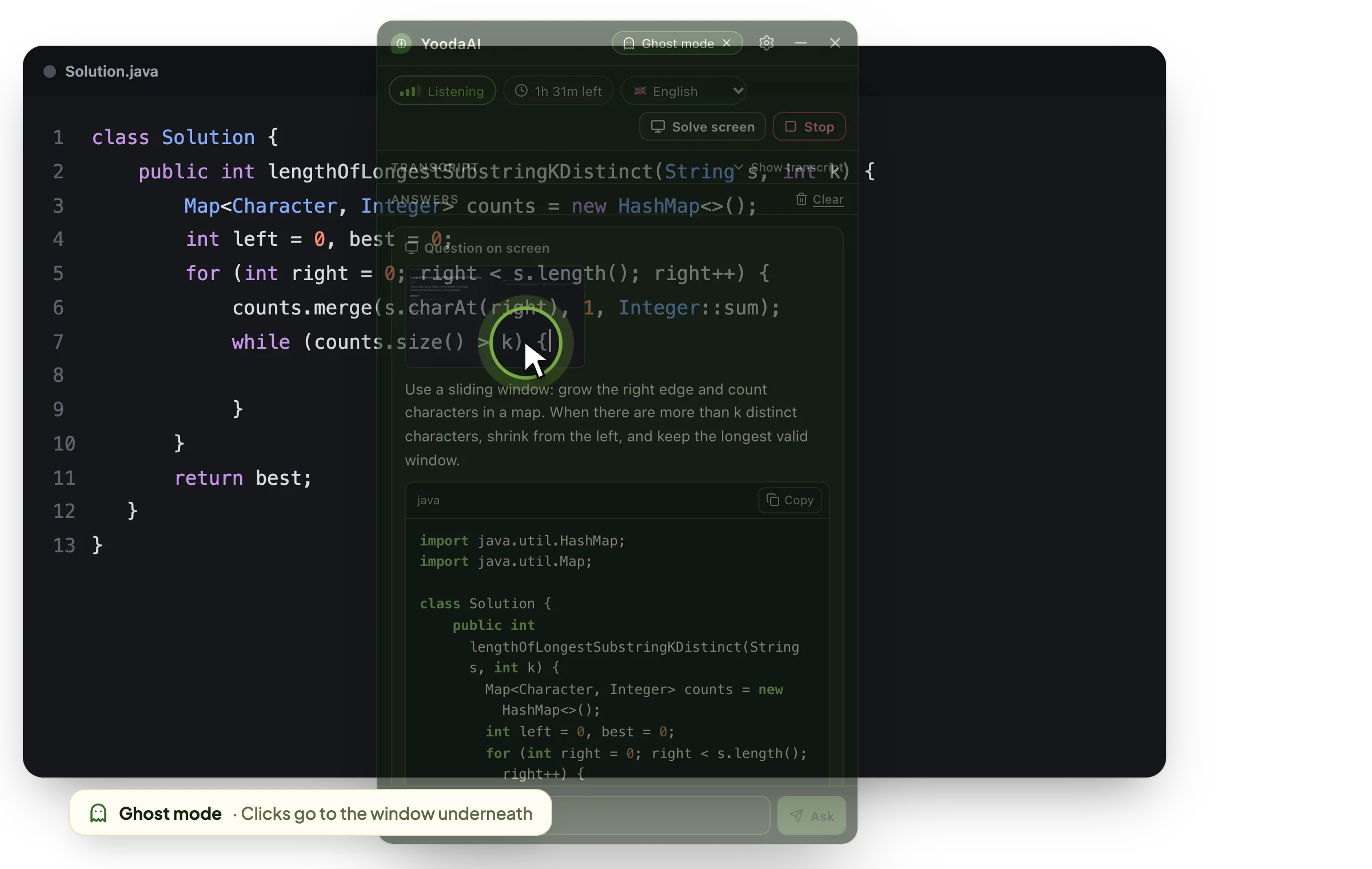Dismiss Ghost mode with its X
This screenshot has width=1372, height=869.
[x=727, y=43]
